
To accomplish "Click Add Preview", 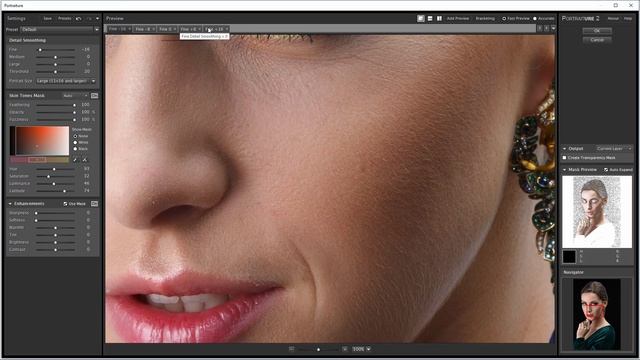I will pos(458,18).
